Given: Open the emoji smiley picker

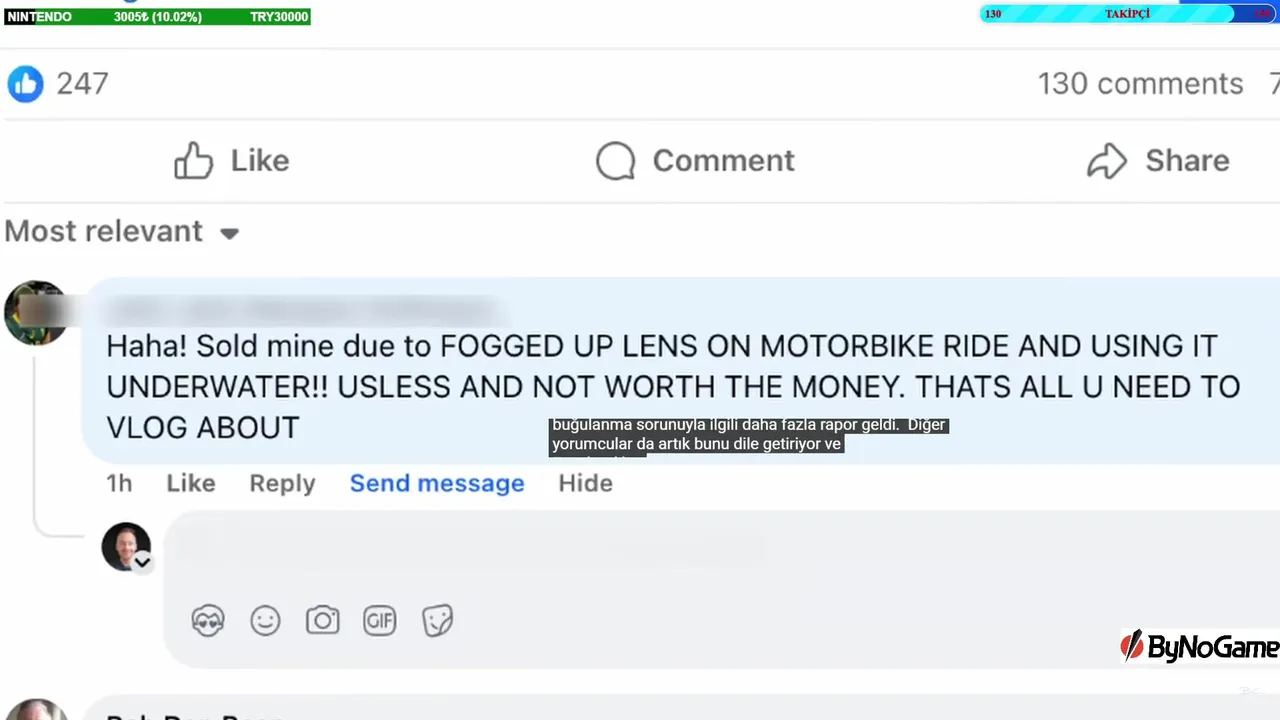Looking at the screenshot, I should point(265,621).
